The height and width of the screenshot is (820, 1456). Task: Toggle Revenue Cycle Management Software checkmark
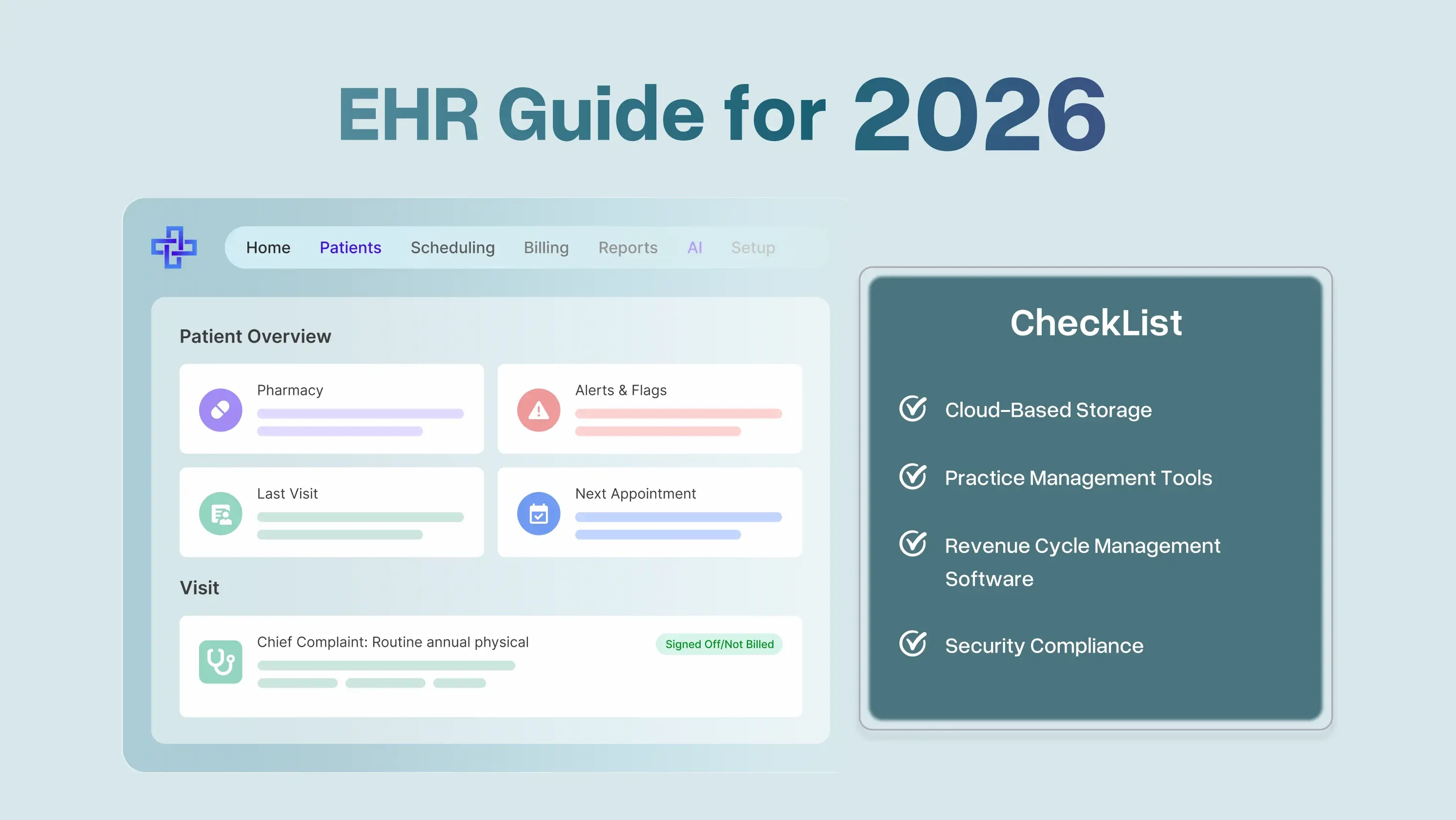[913, 544]
